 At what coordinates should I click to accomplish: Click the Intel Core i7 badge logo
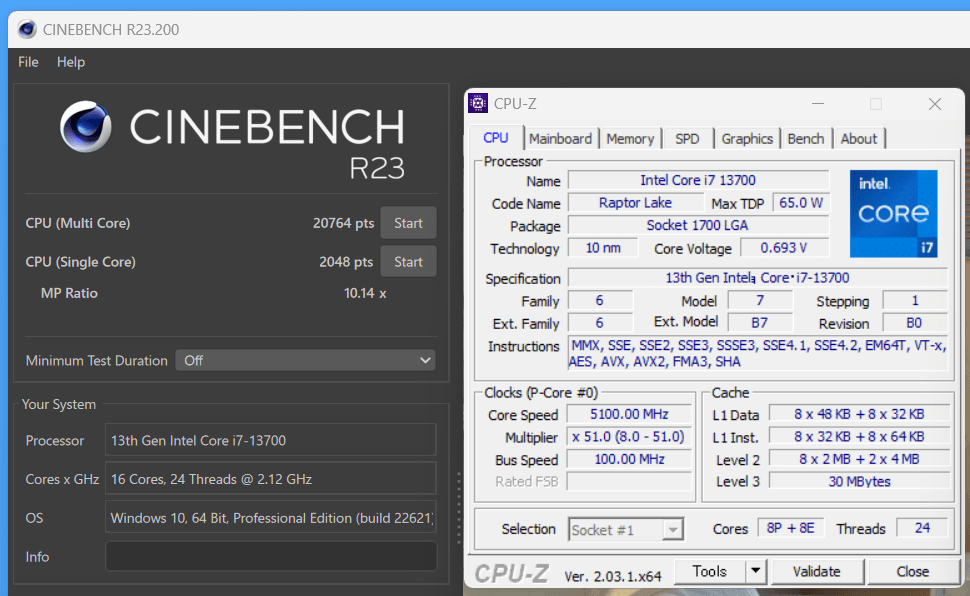pyautogui.click(x=893, y=214)
